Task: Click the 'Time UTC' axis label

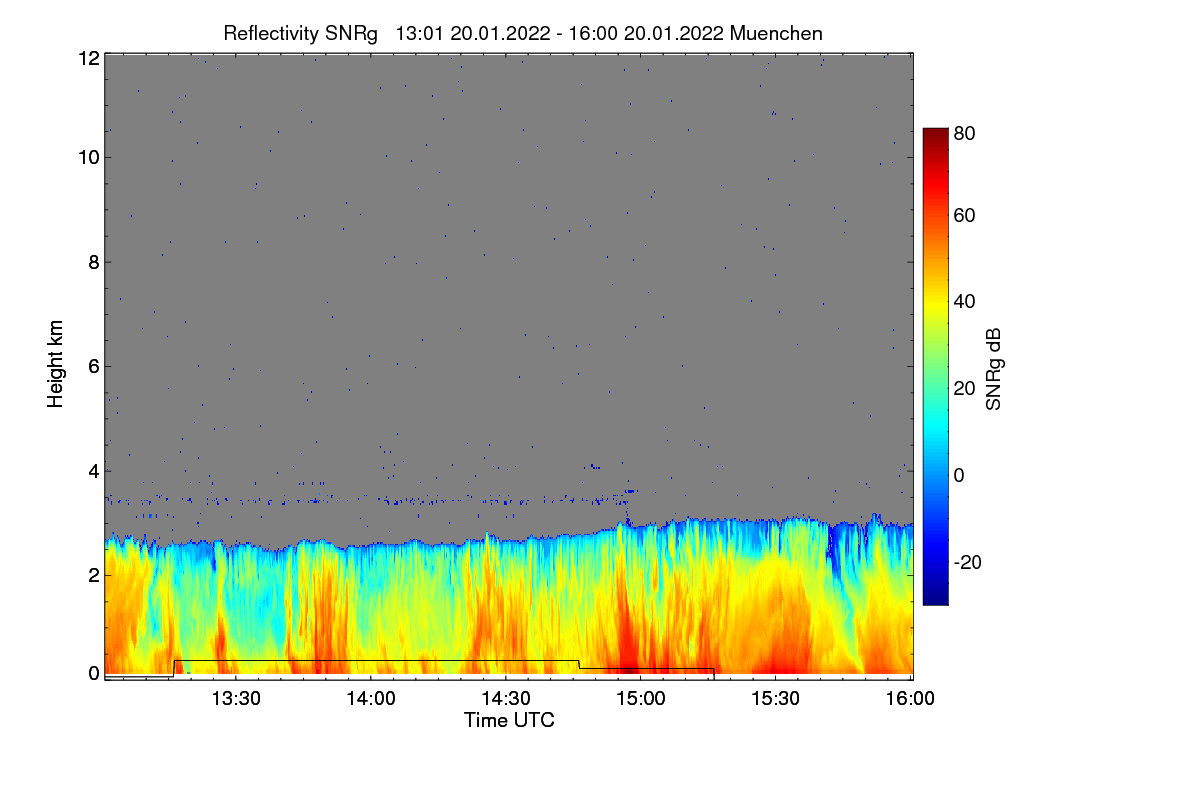Action: [x=509, y=720]
